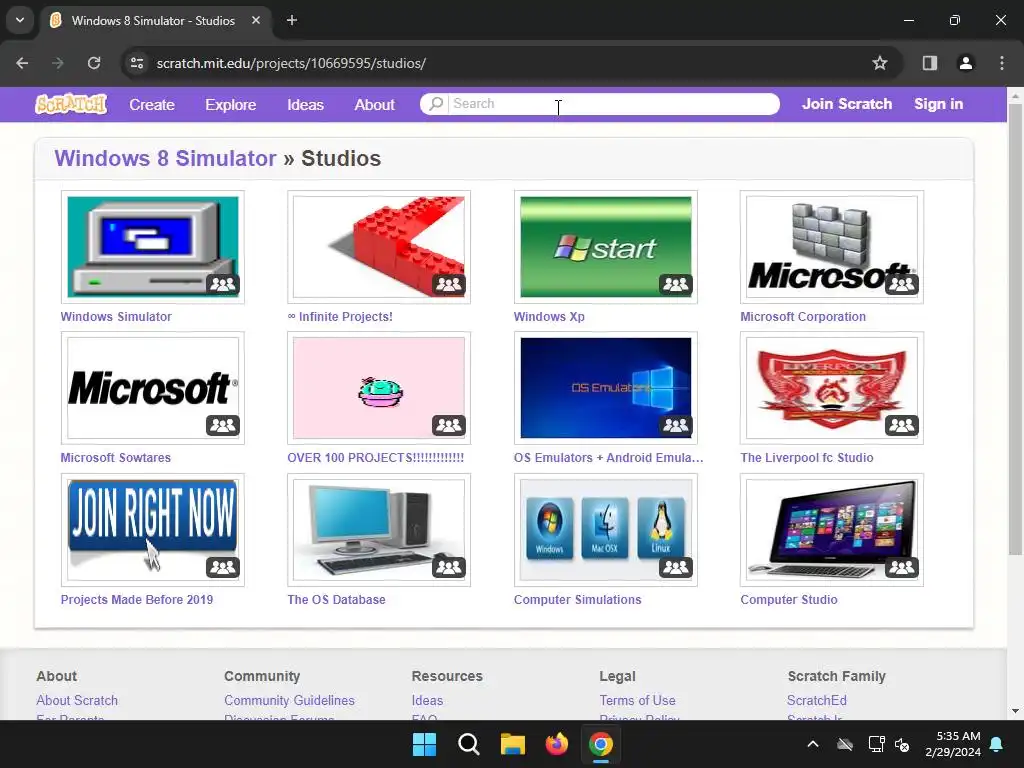Open the Create menu item
The image size is (1024, 768).
(x=152, y=104)
